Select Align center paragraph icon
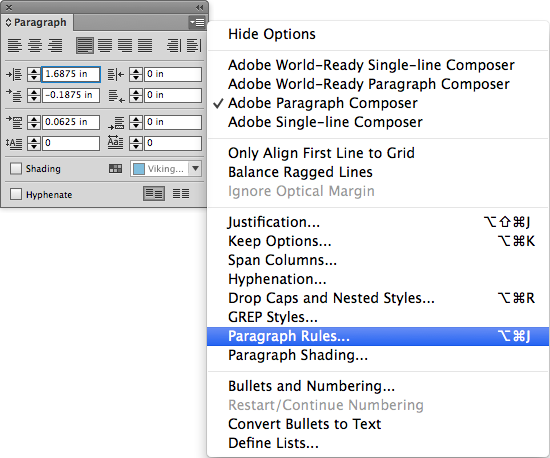Screen dimensions: 550x458 35,46
